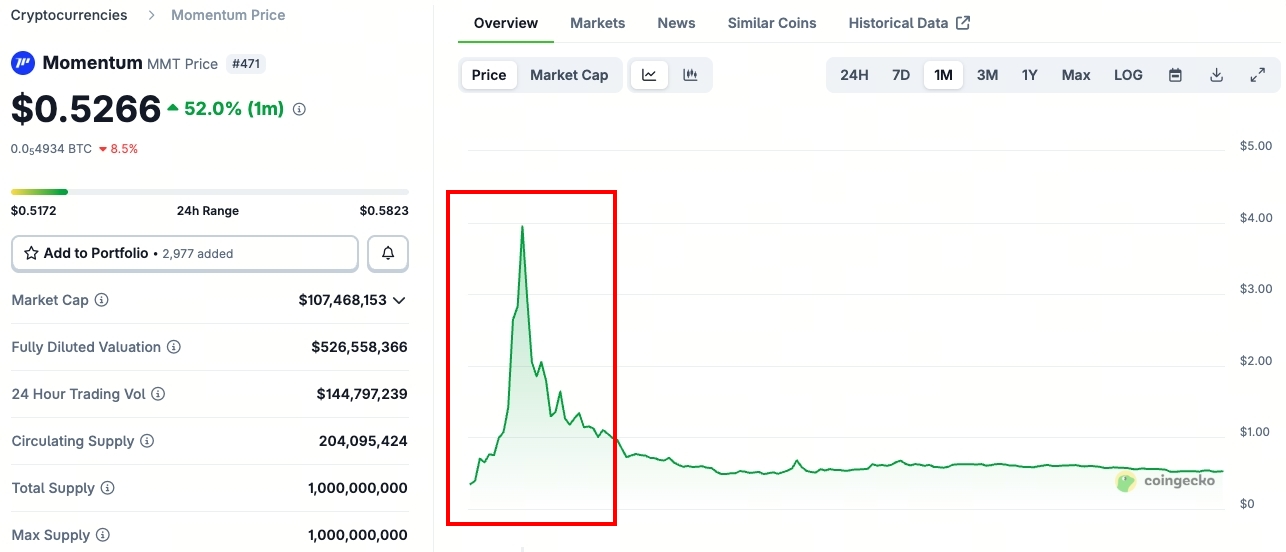The image size is (1286, 552).
Task: Click the $144,797,239 trading volume value
Action: 362,394
